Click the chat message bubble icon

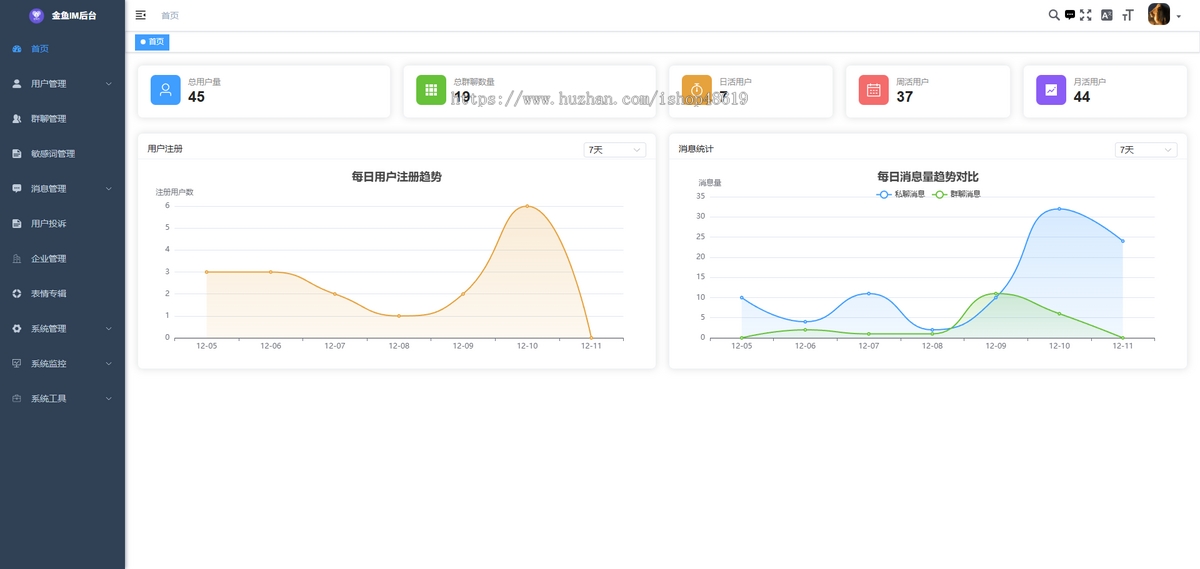1070,15
